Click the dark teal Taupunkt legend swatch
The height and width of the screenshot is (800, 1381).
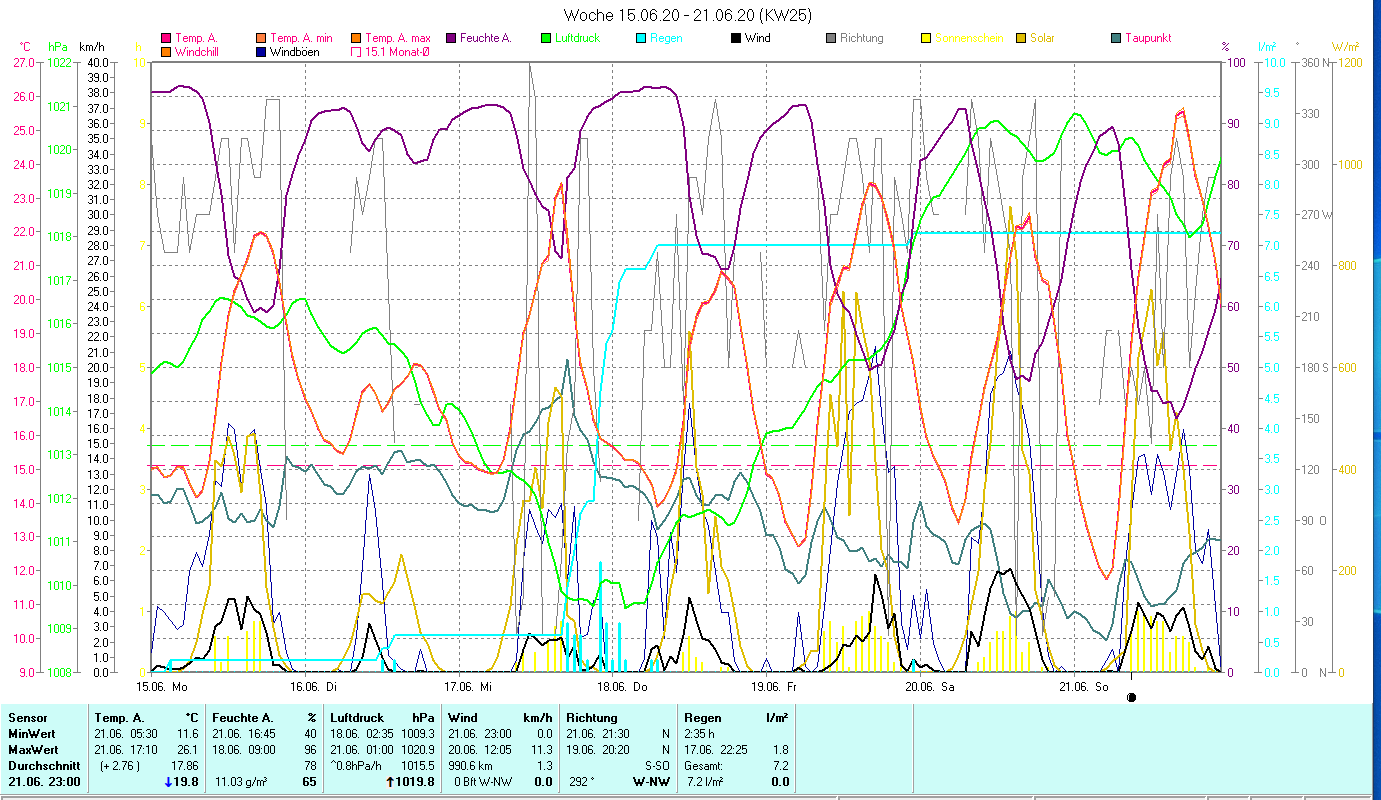click(x=1116, y=38)
